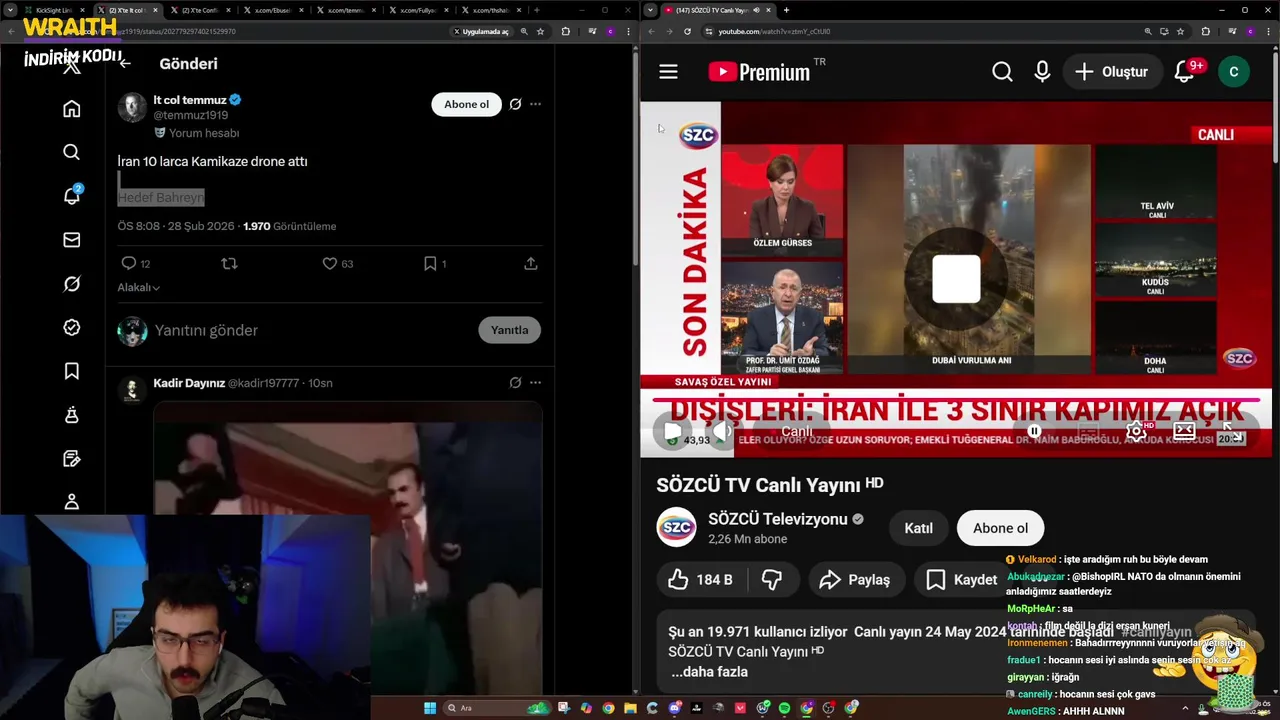Image resolution: width=1280 pixels, height=720 pixels.
Task: Play Kadir Dayınız reply video thumbnail
Action: pos(348,548)
